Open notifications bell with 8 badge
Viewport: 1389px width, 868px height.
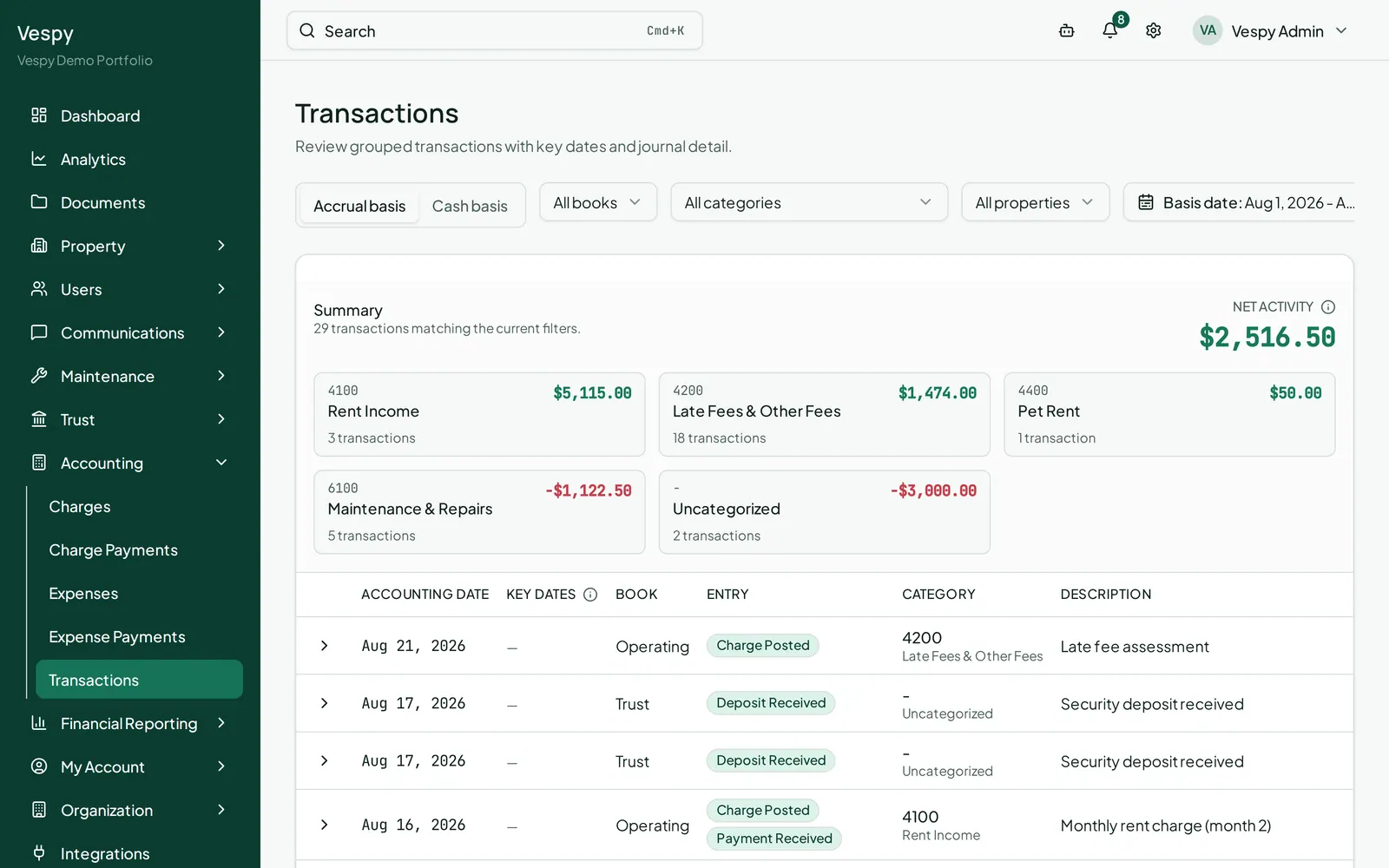point(1110,30)
